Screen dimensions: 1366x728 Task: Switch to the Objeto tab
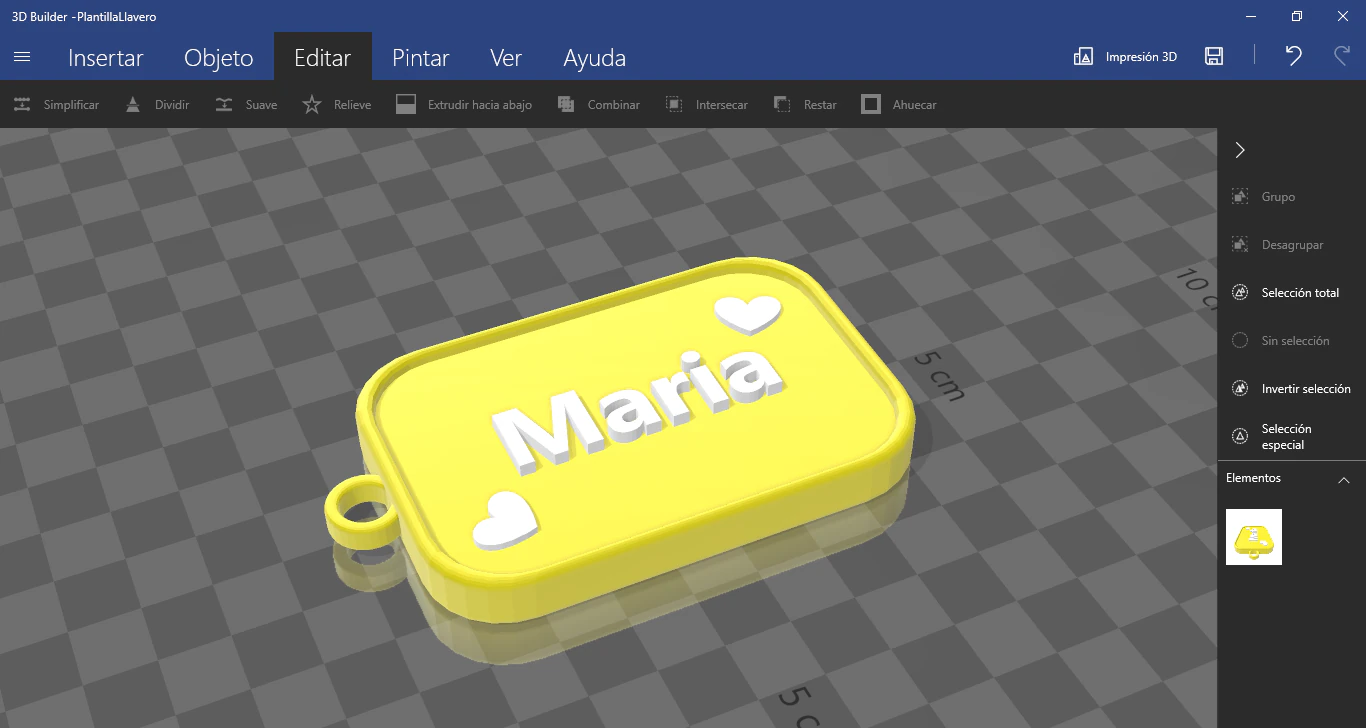coord(219,57)
